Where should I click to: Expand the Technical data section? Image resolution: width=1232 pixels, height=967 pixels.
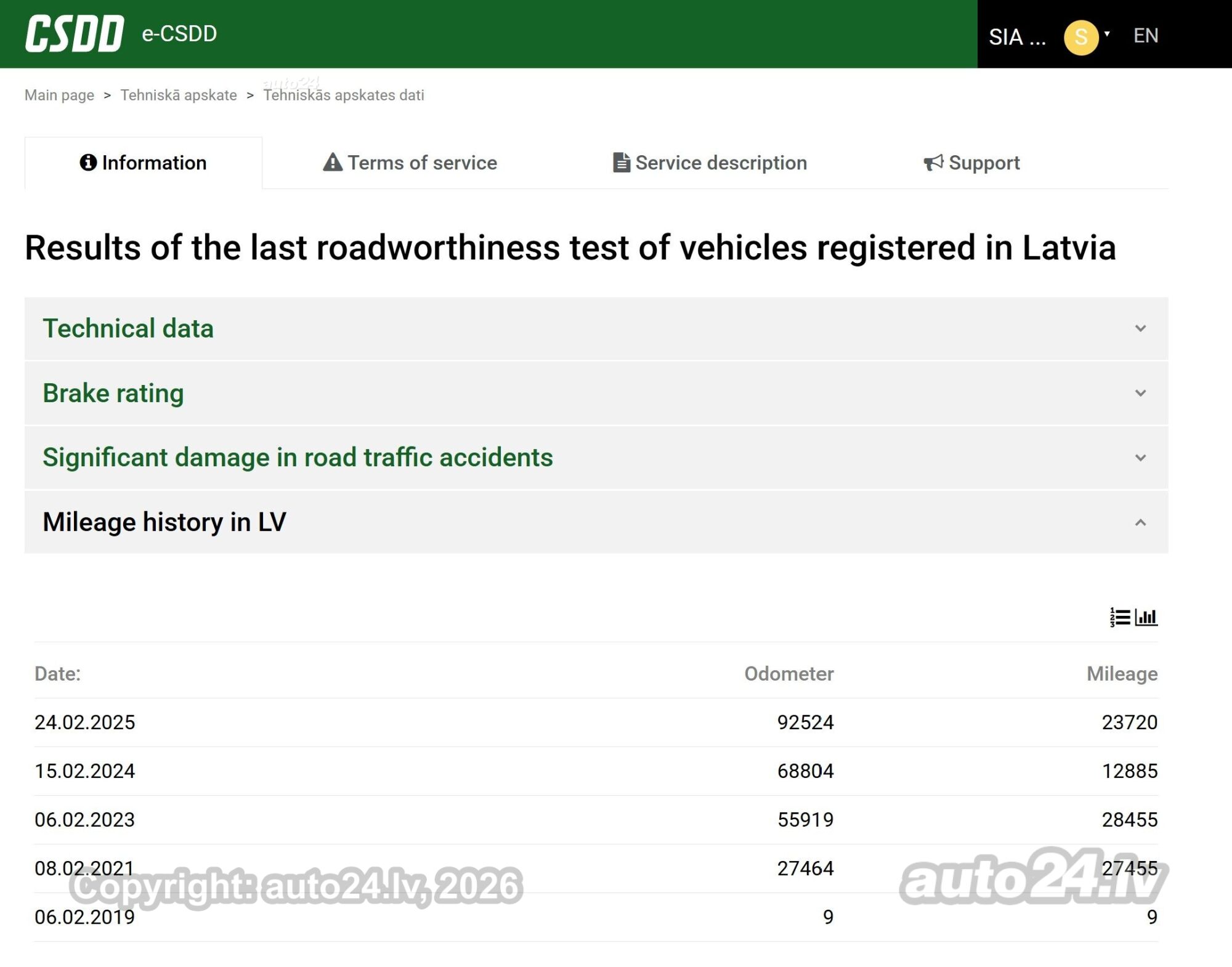coord(596,328)
